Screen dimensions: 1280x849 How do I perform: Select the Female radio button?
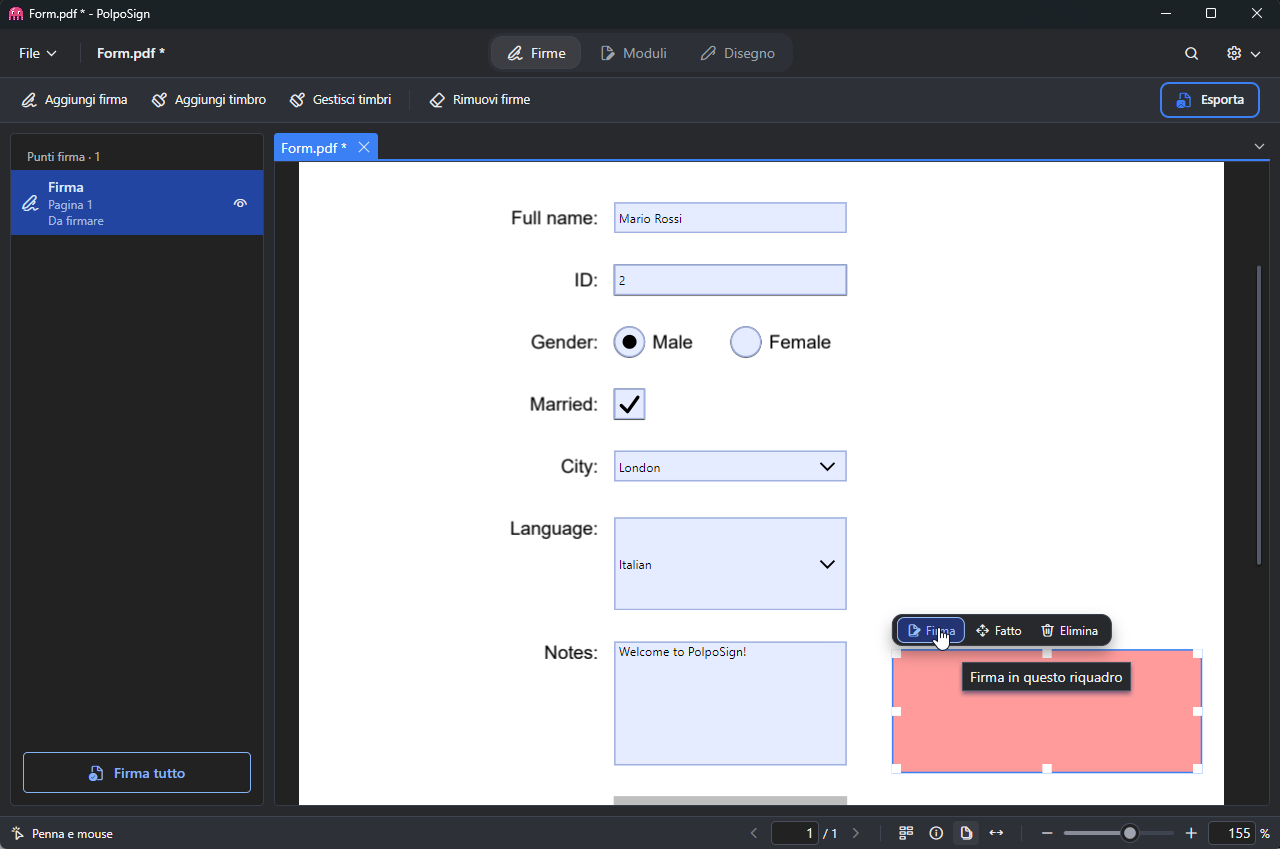click(x=746, y=342)
